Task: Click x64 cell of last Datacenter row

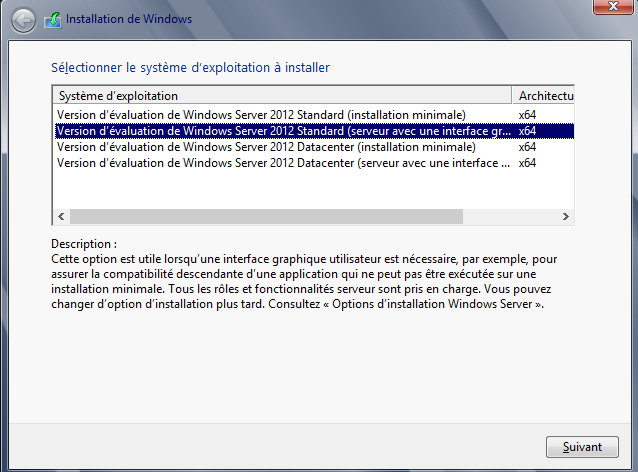Action: coord(527,163)
